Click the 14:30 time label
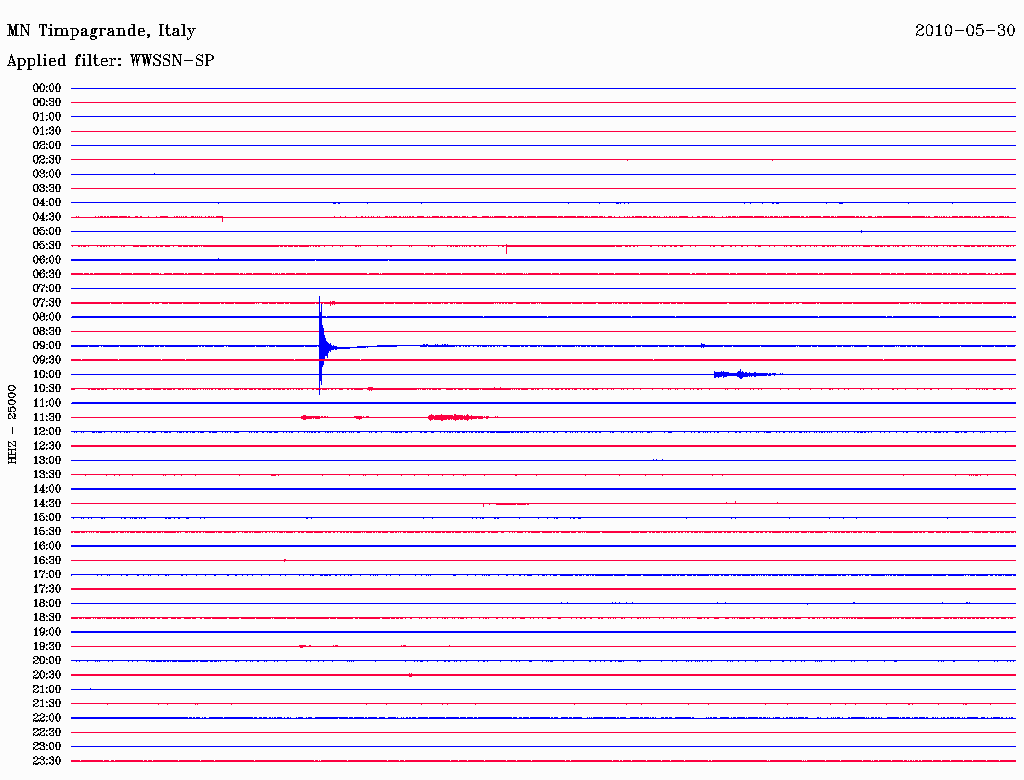1024x780 pixels. pos(47,503)
